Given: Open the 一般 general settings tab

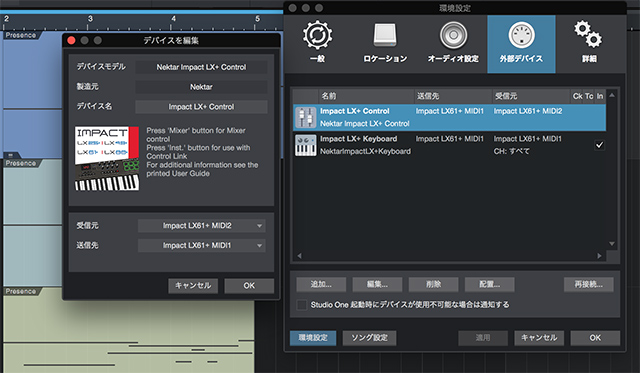Looking at the screenshot, I should pos(317,43).
